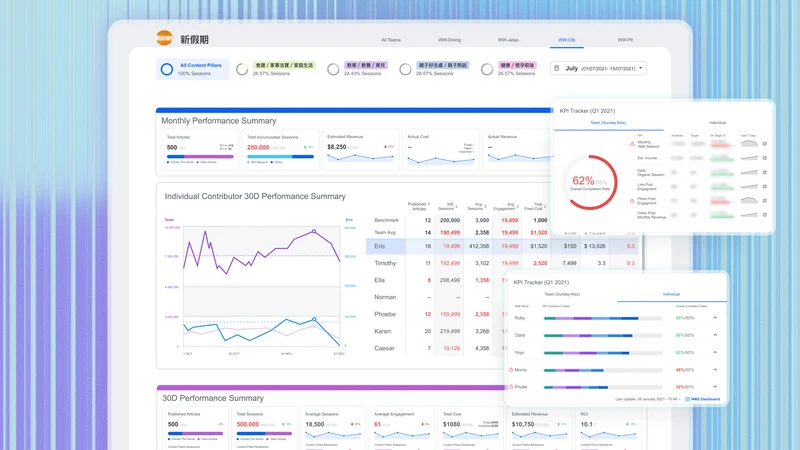Click the Team Avg row label

pyautogui.click(x=385, y=233)
